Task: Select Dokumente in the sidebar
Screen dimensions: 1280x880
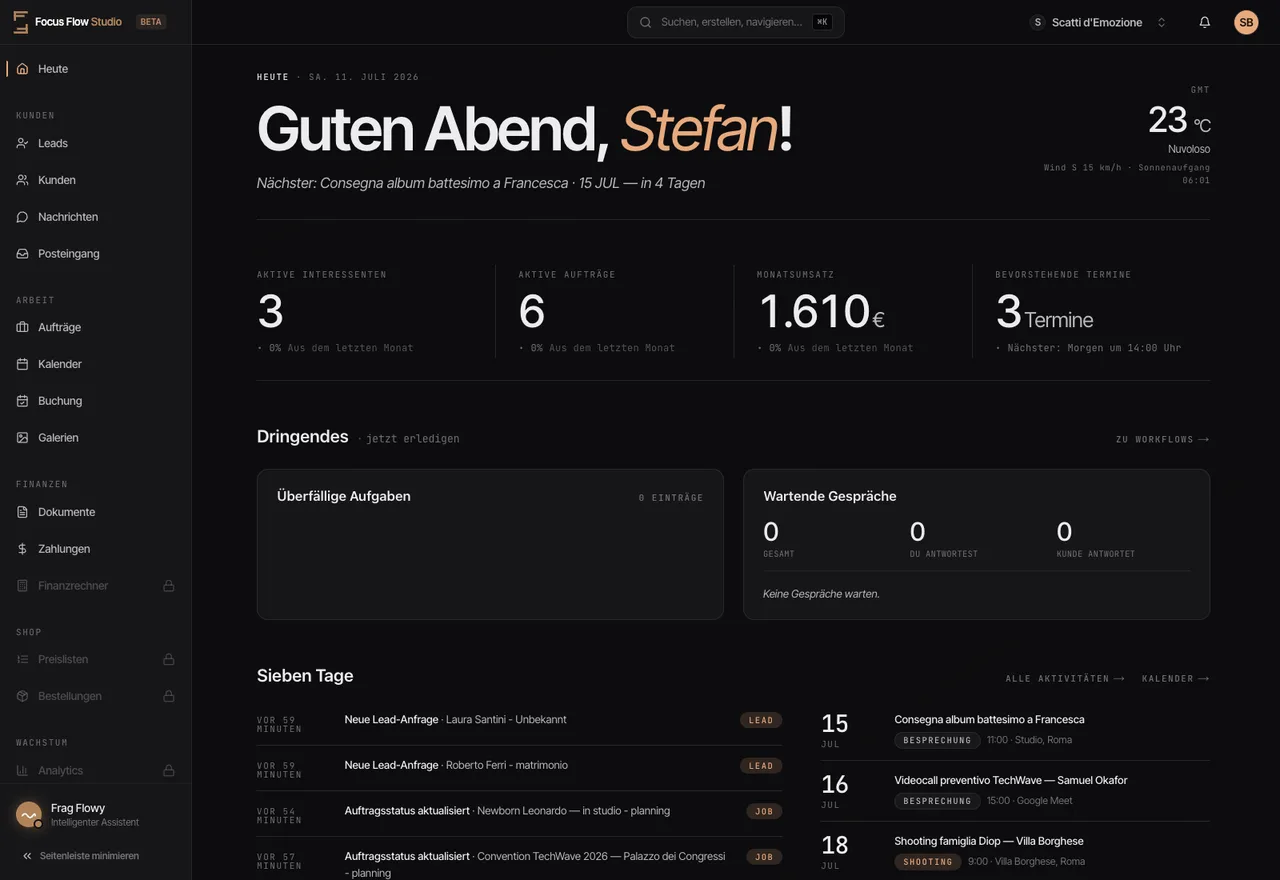Action: pyautogui.click(x=95, y=512)
